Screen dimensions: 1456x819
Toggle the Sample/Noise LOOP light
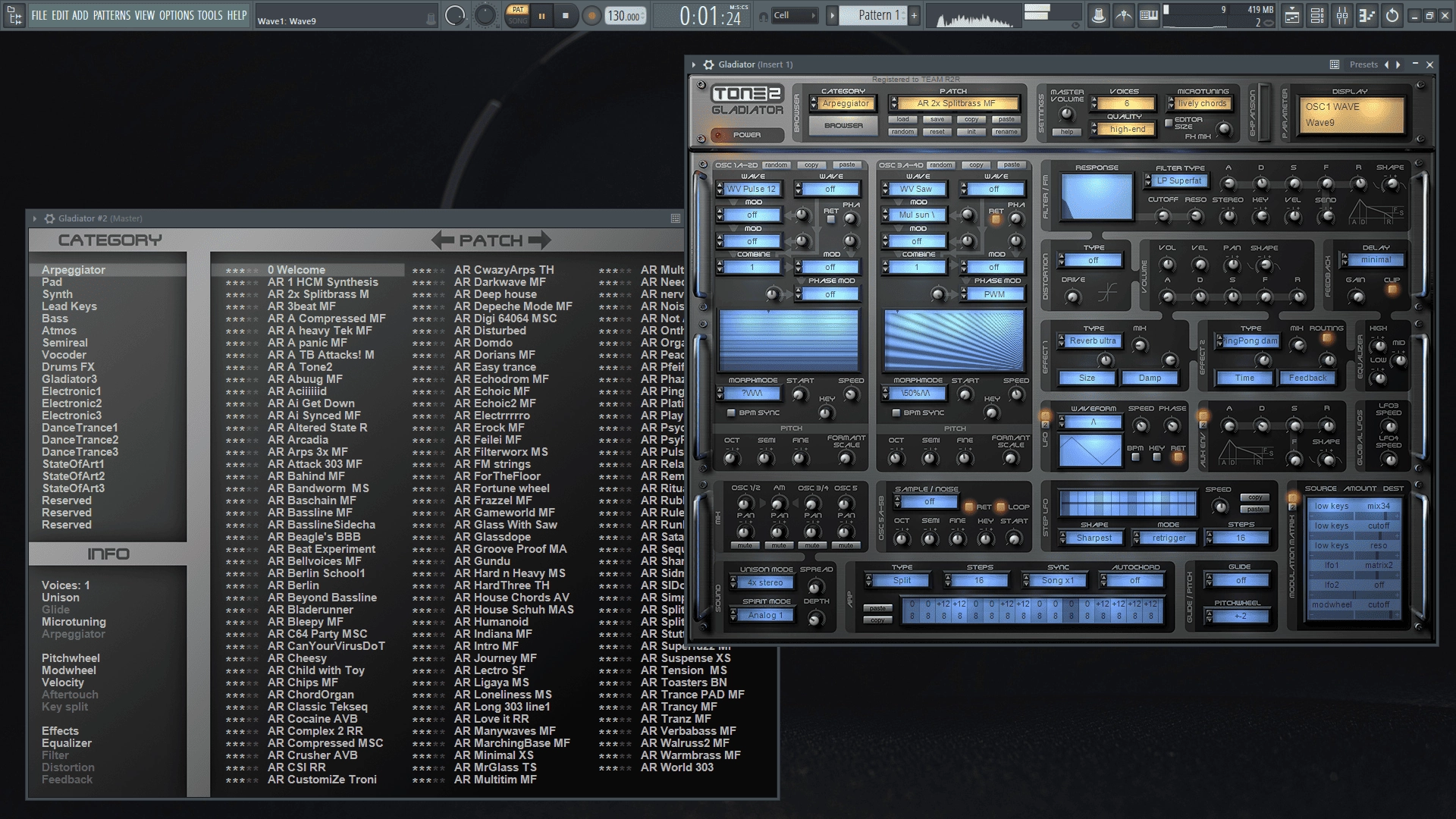pyautogui.click(x=1000, y=507)
